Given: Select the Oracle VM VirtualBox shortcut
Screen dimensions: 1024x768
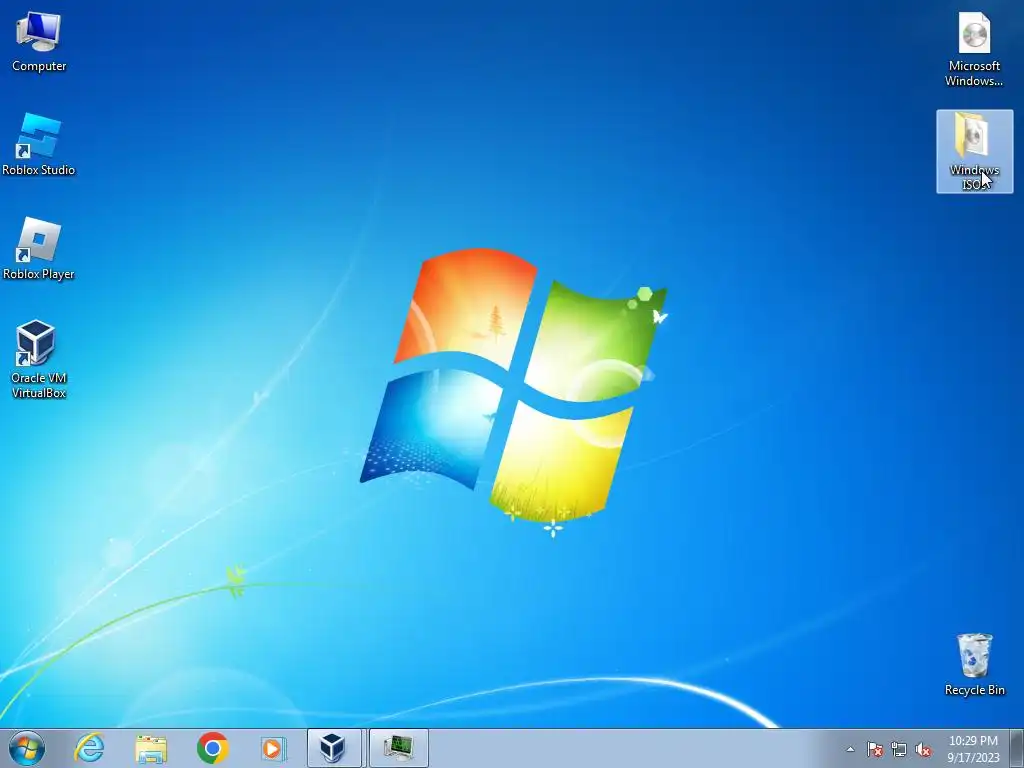Looking at the screenshot, I should coord(39,359).
